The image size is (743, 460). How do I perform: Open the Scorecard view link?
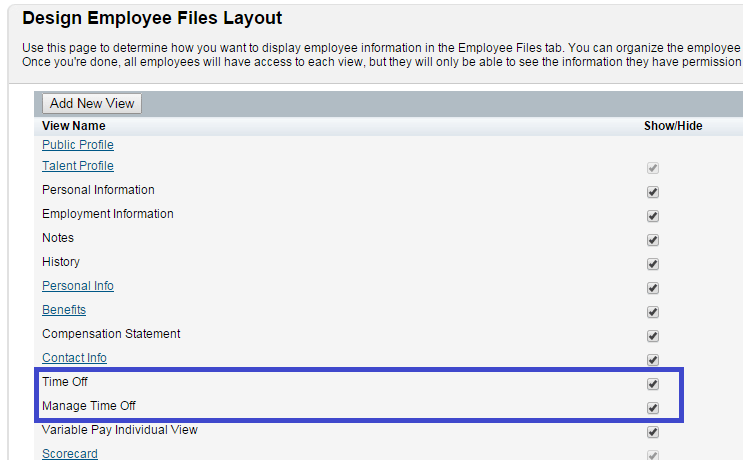(70, 454)
